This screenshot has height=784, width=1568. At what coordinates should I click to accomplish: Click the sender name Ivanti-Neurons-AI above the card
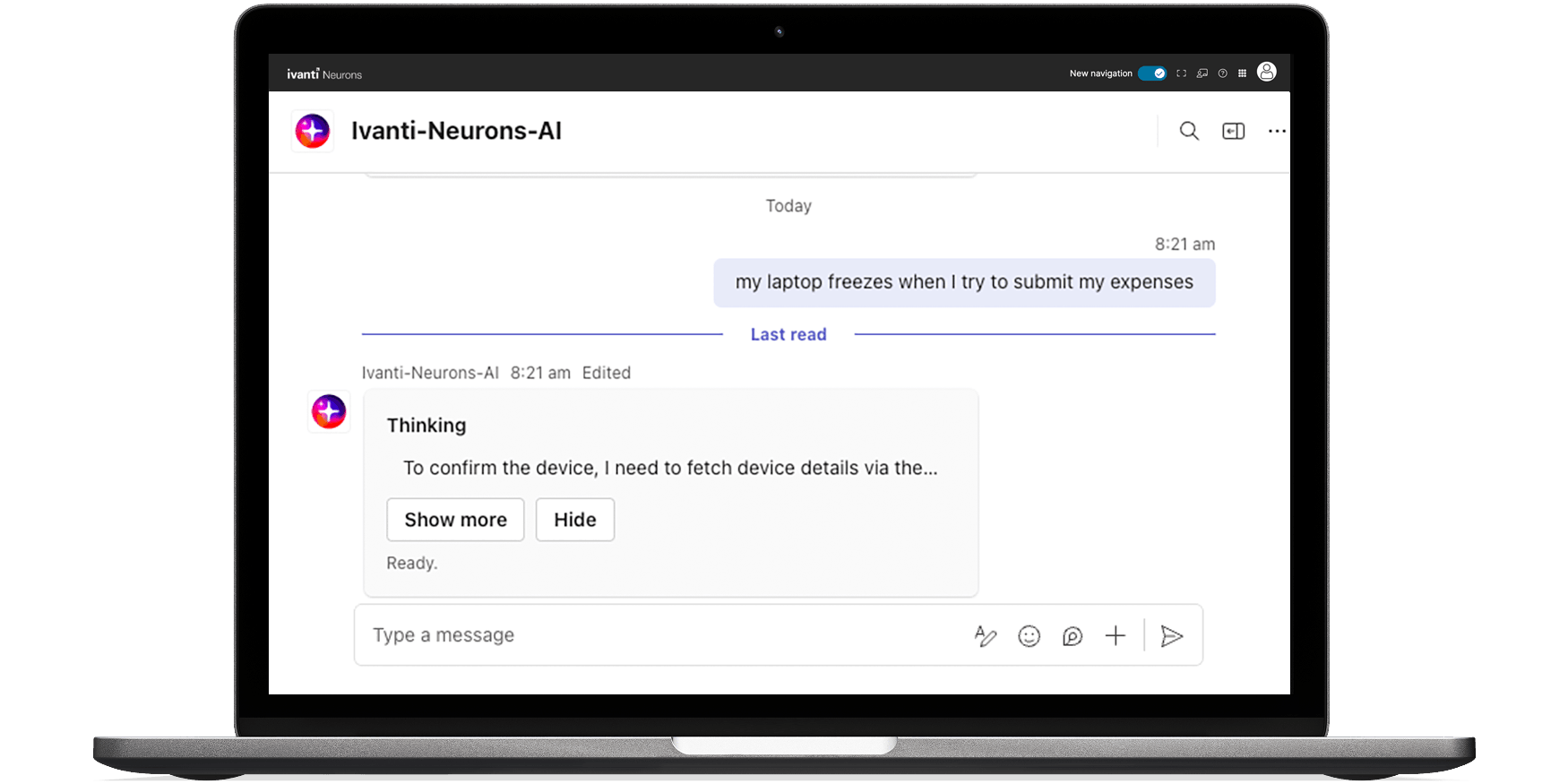[x=430, y=373]
